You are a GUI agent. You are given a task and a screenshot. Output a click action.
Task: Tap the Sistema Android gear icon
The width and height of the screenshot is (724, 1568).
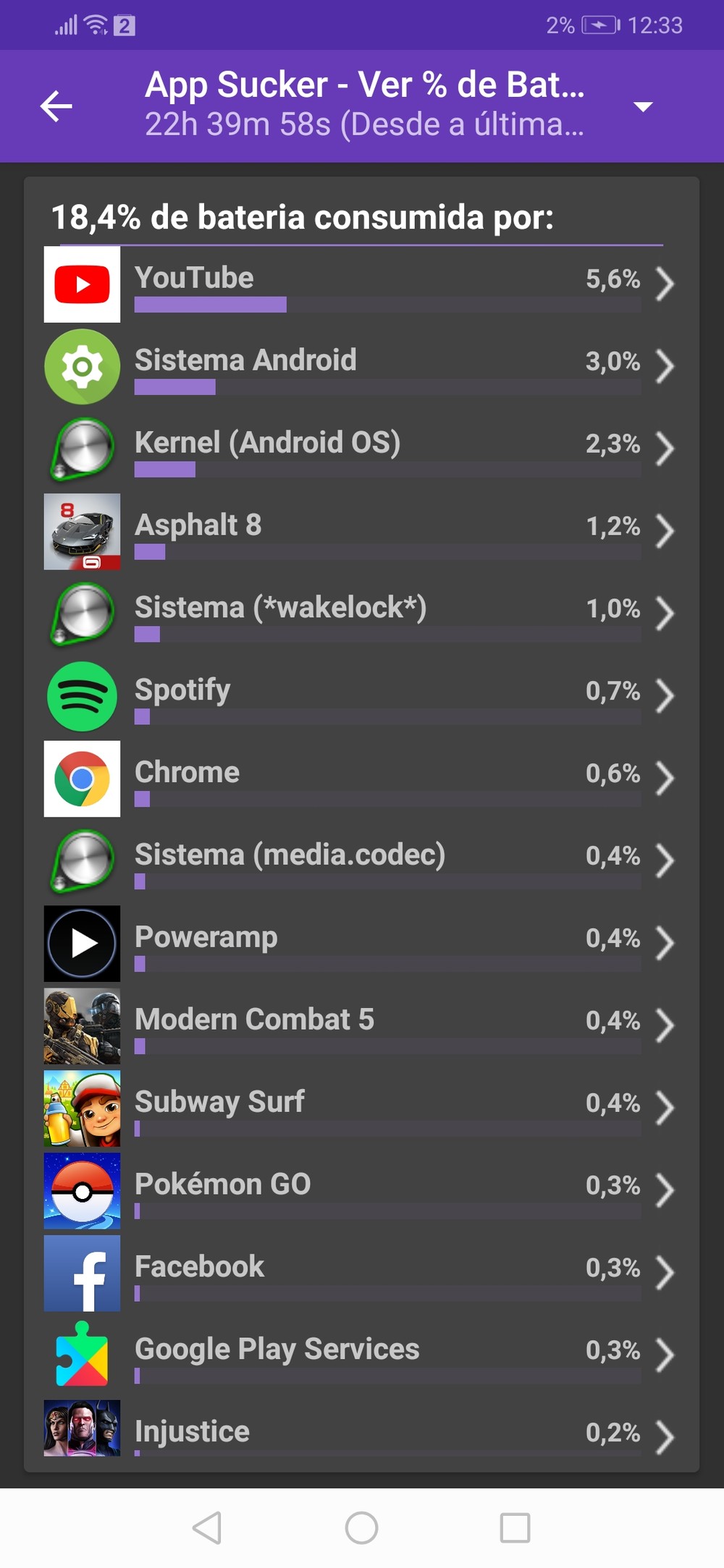(82, 367)
